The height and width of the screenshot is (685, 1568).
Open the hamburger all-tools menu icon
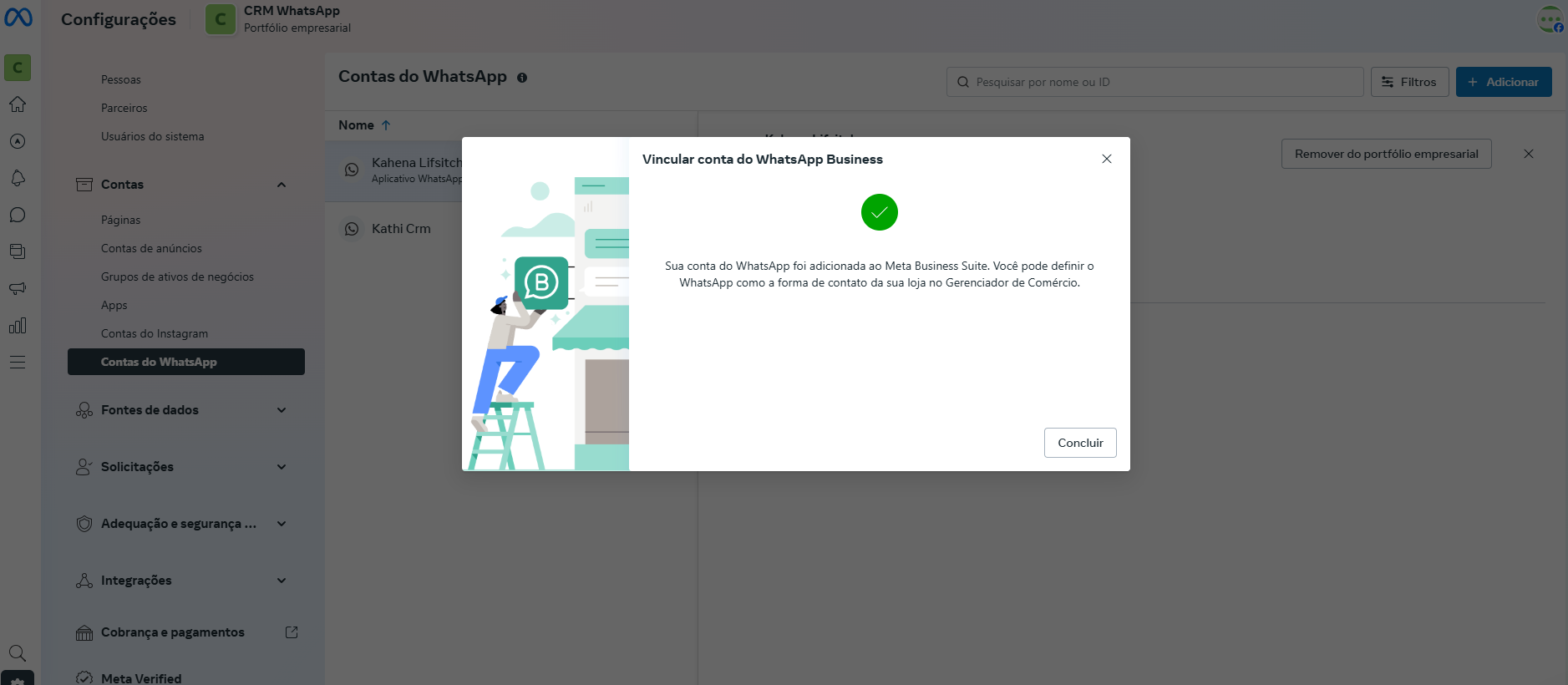click(x=18, y=362)
